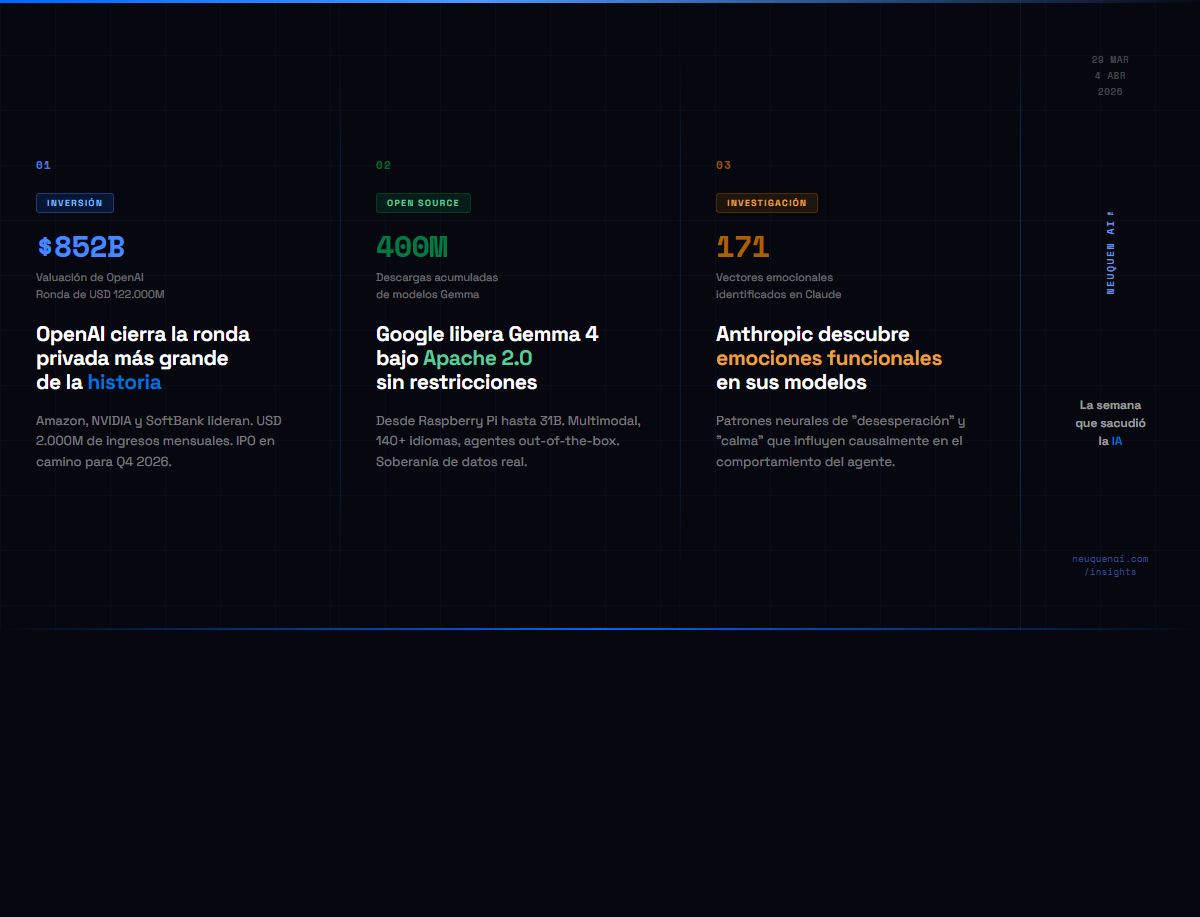This screenshot has width=1200, height=917.
Task: Click the orange 'emociones funcionales' text
Action: click(x=829, y=358)
